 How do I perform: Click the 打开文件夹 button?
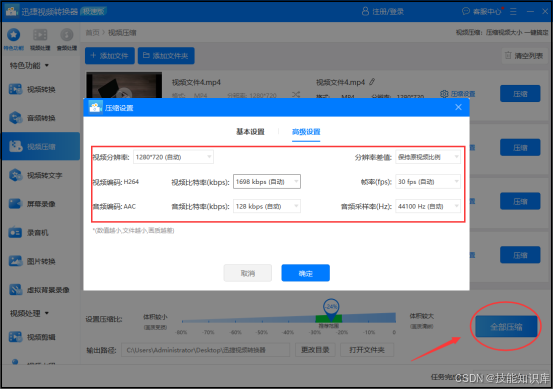pos(367,350)
